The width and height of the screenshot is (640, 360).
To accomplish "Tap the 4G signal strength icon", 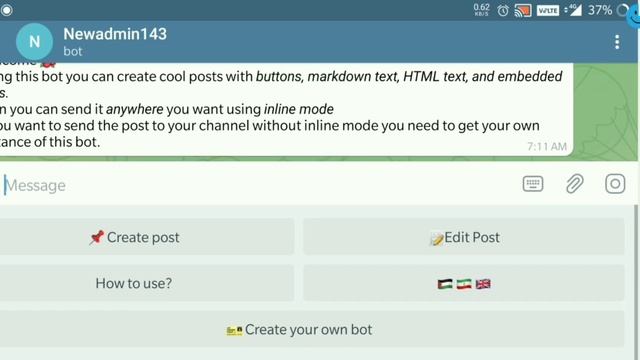I will click(573, 10).
